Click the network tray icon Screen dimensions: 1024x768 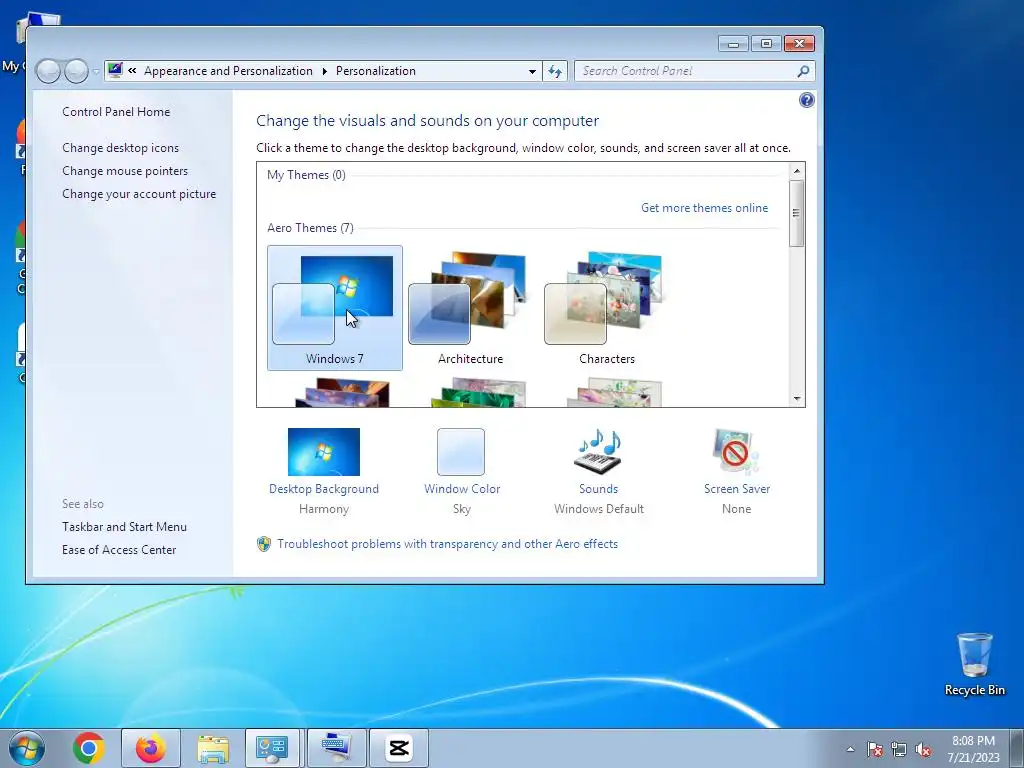[899, 749]
